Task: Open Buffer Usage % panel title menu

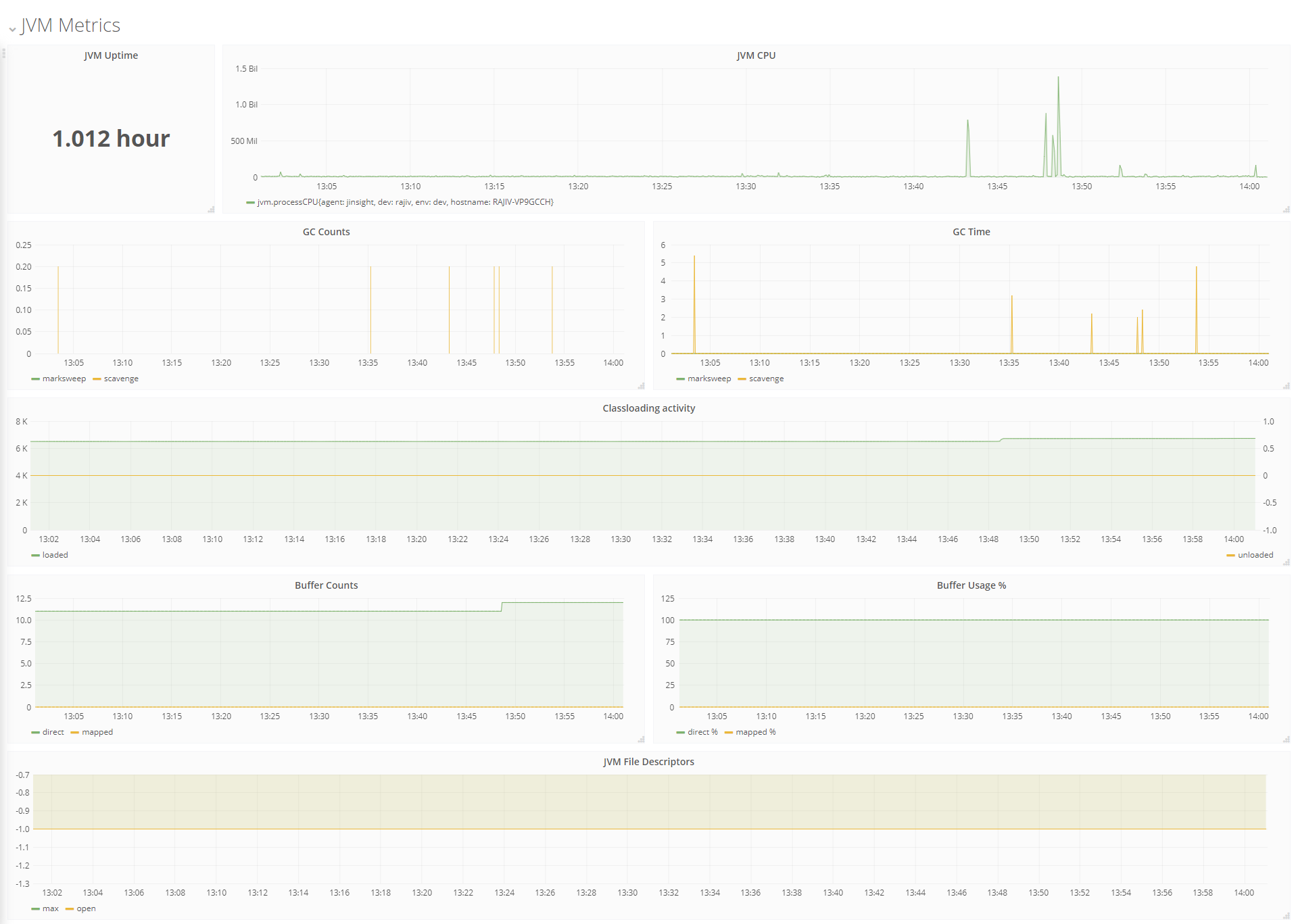Action: (971, 585)
